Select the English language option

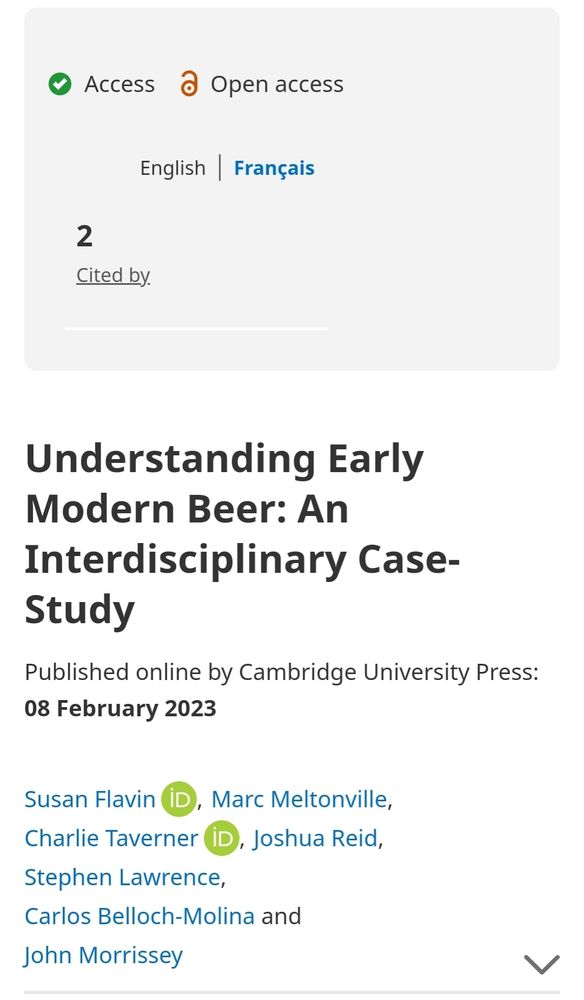[175, 168]
